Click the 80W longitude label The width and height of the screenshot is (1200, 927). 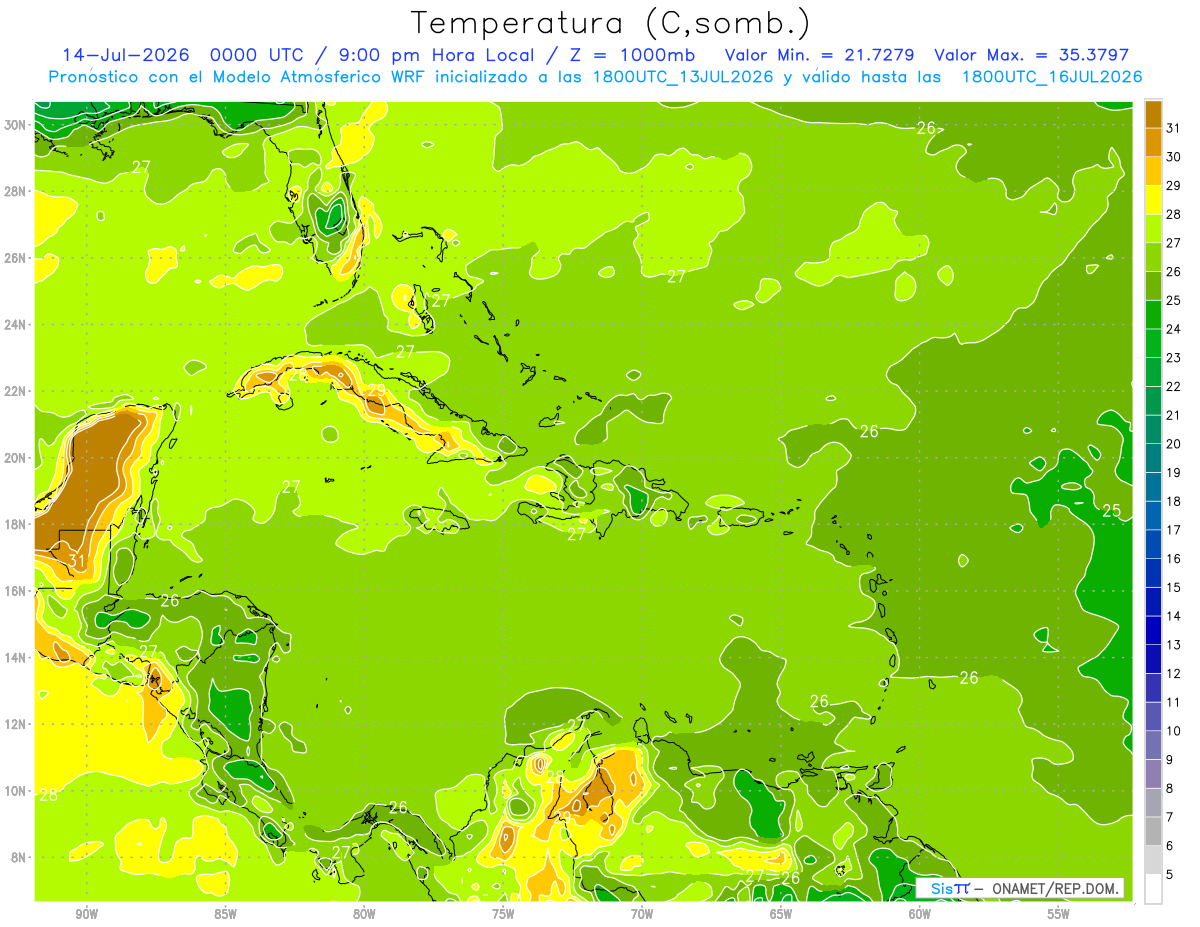point(364,913)
